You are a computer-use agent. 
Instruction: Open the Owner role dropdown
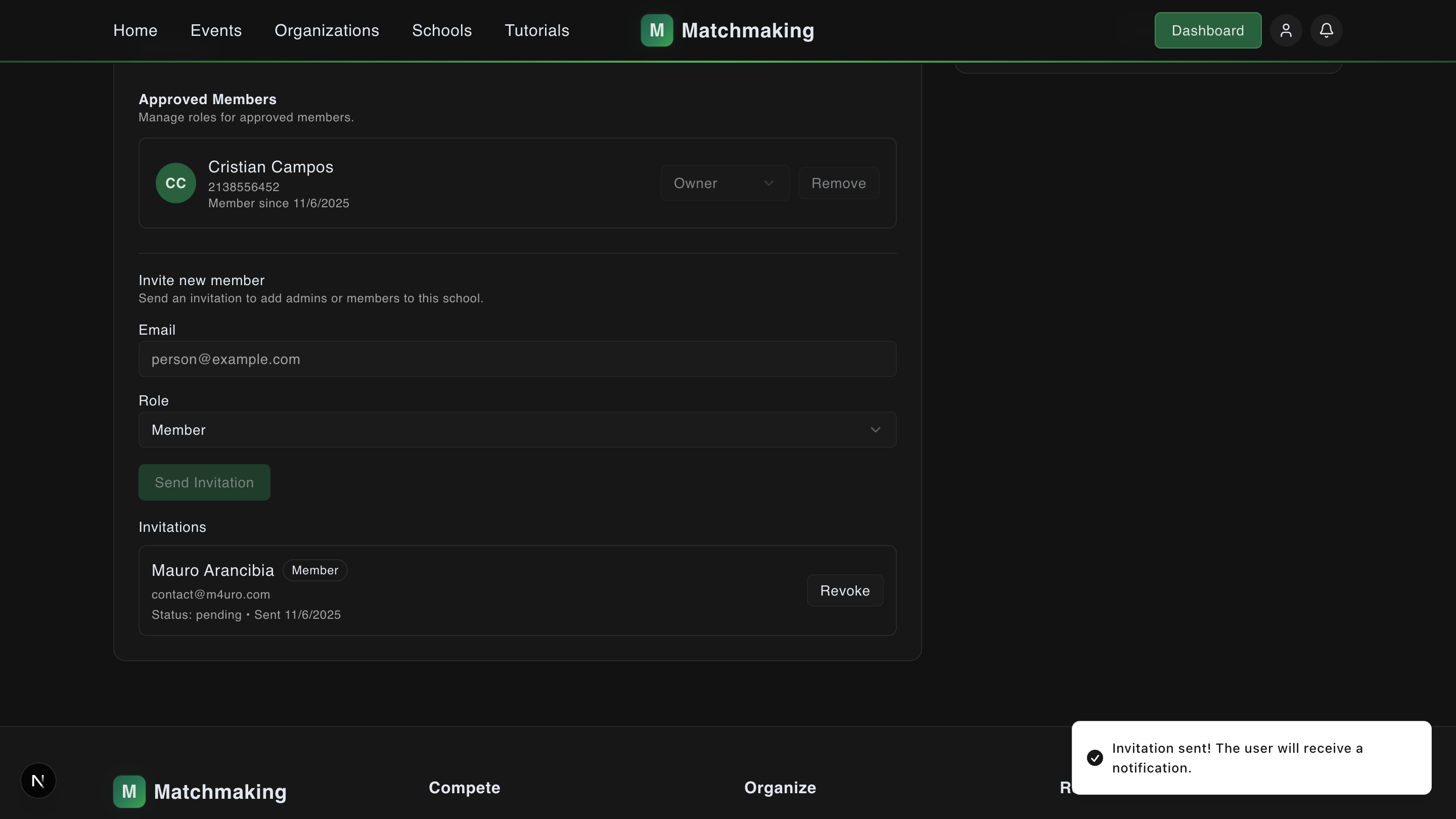tap(725, 183)
